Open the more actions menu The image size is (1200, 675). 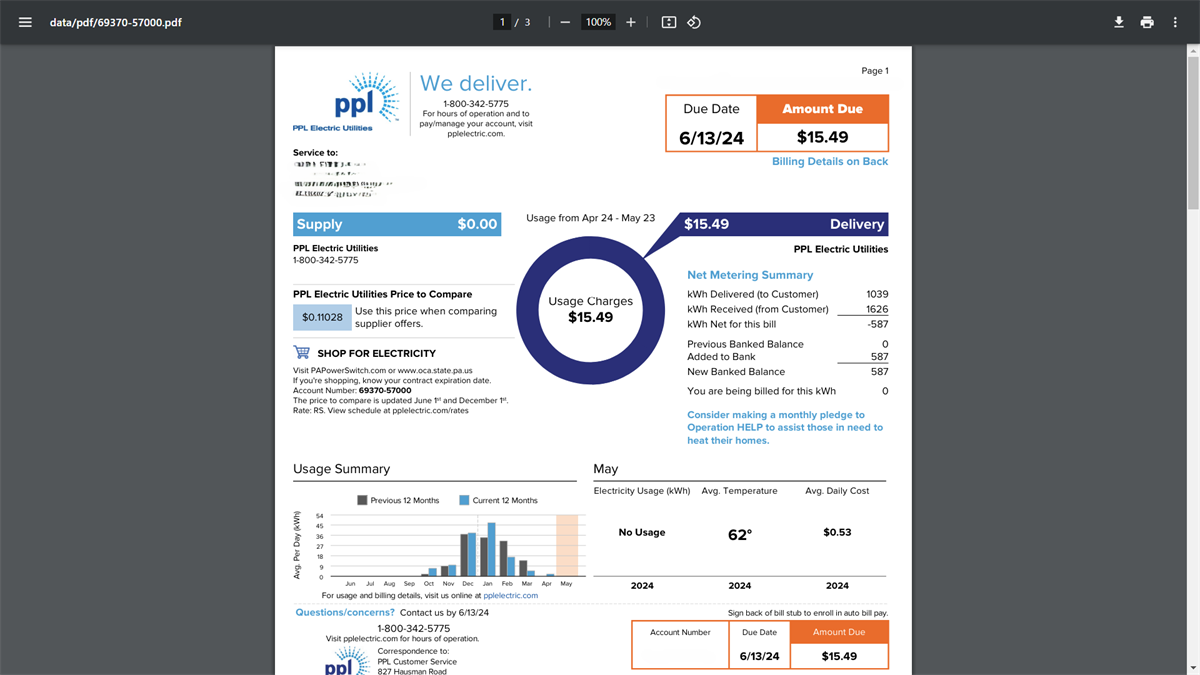pos(1175,22)
